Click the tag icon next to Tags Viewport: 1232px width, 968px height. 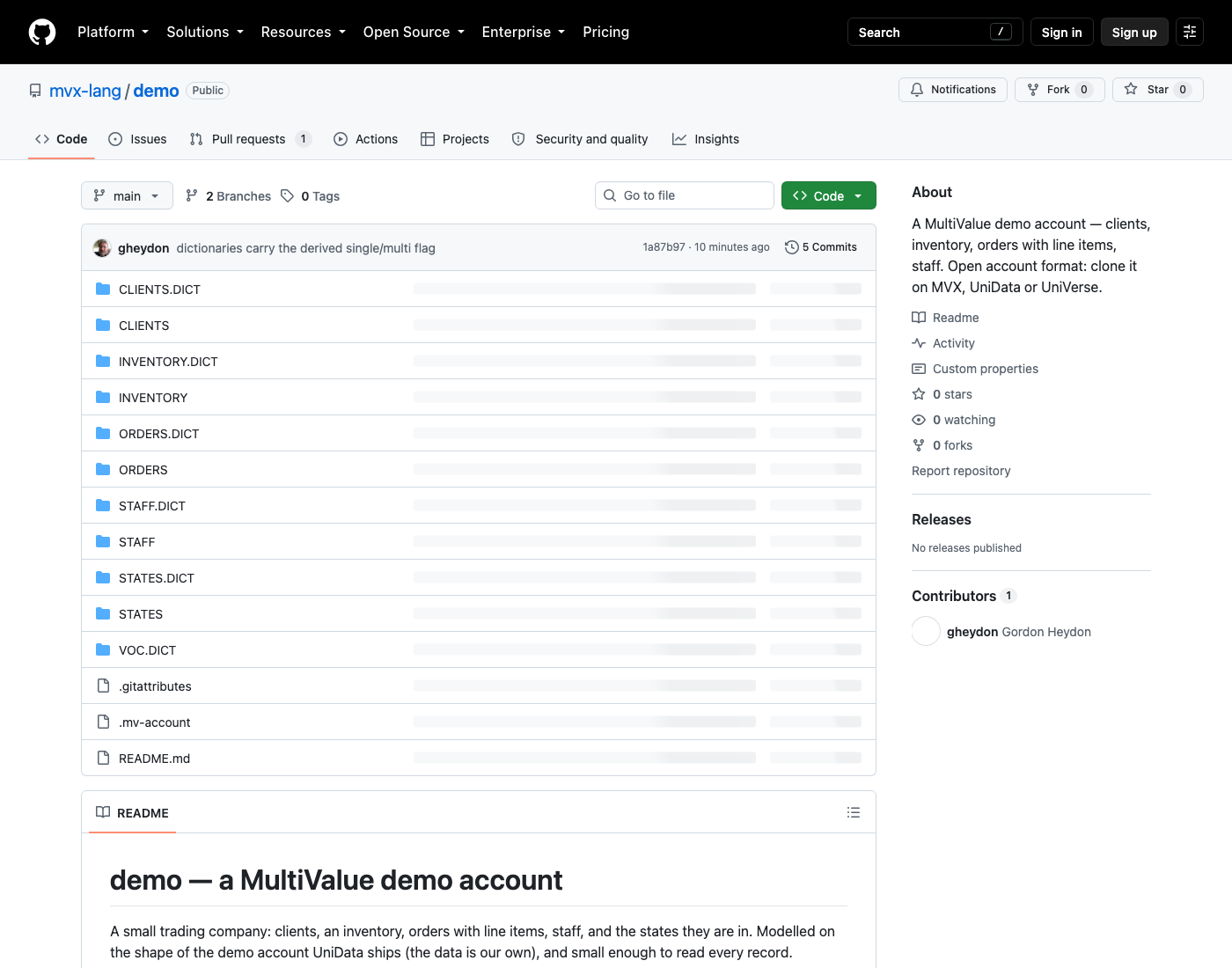point(287,195)
